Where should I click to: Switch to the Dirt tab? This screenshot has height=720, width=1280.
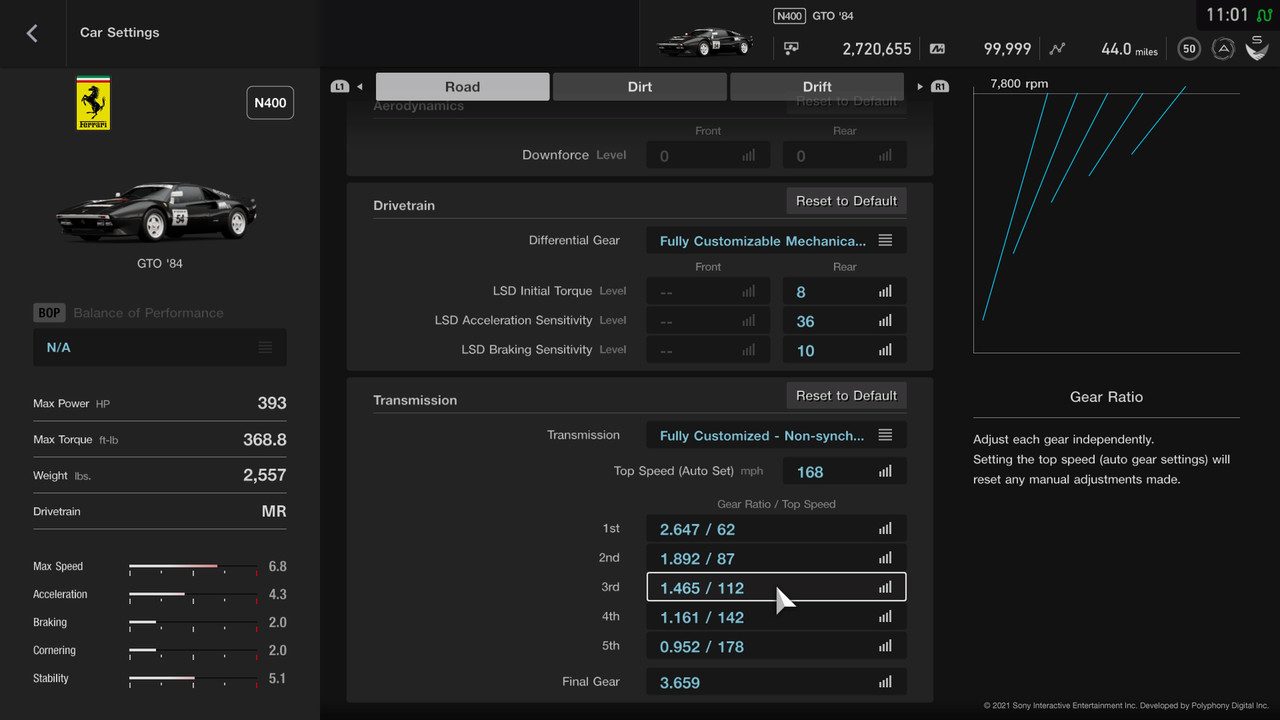tap(640, 86)
